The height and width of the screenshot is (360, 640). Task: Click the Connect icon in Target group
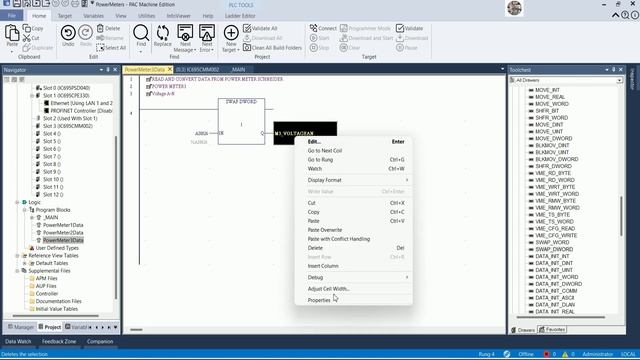313,28
